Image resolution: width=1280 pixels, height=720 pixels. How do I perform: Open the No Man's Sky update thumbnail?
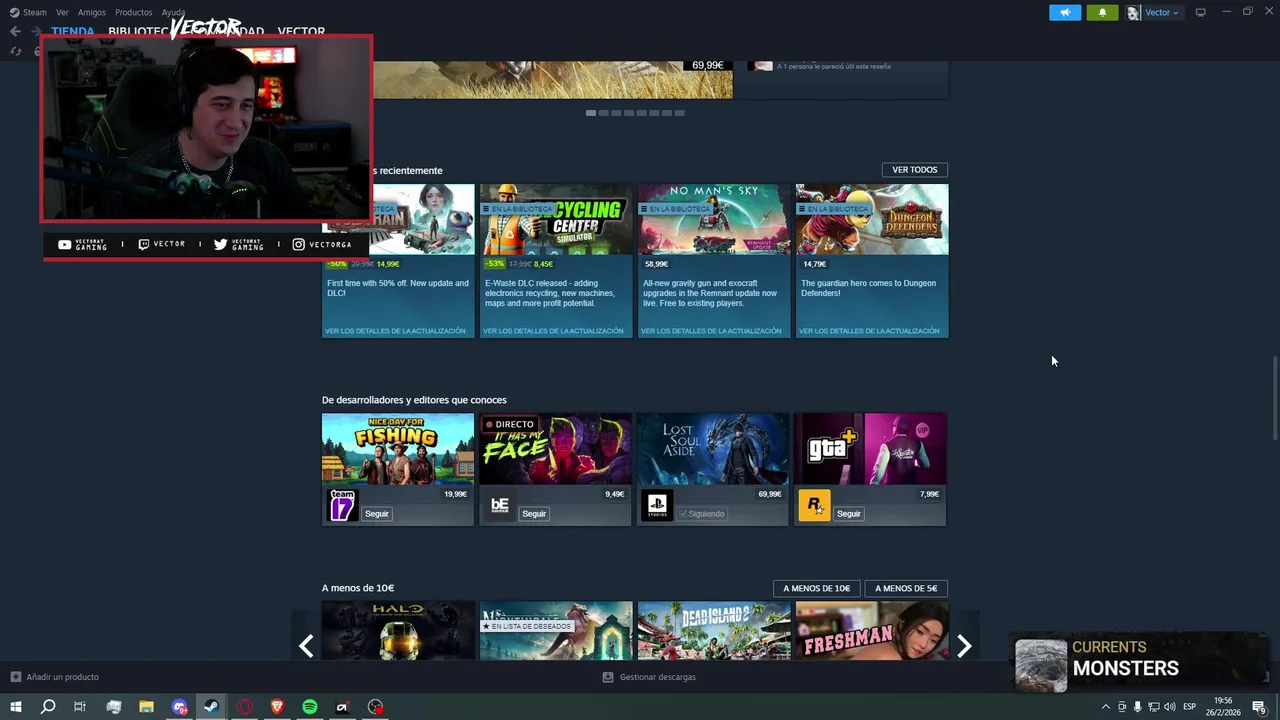[714, 219]
